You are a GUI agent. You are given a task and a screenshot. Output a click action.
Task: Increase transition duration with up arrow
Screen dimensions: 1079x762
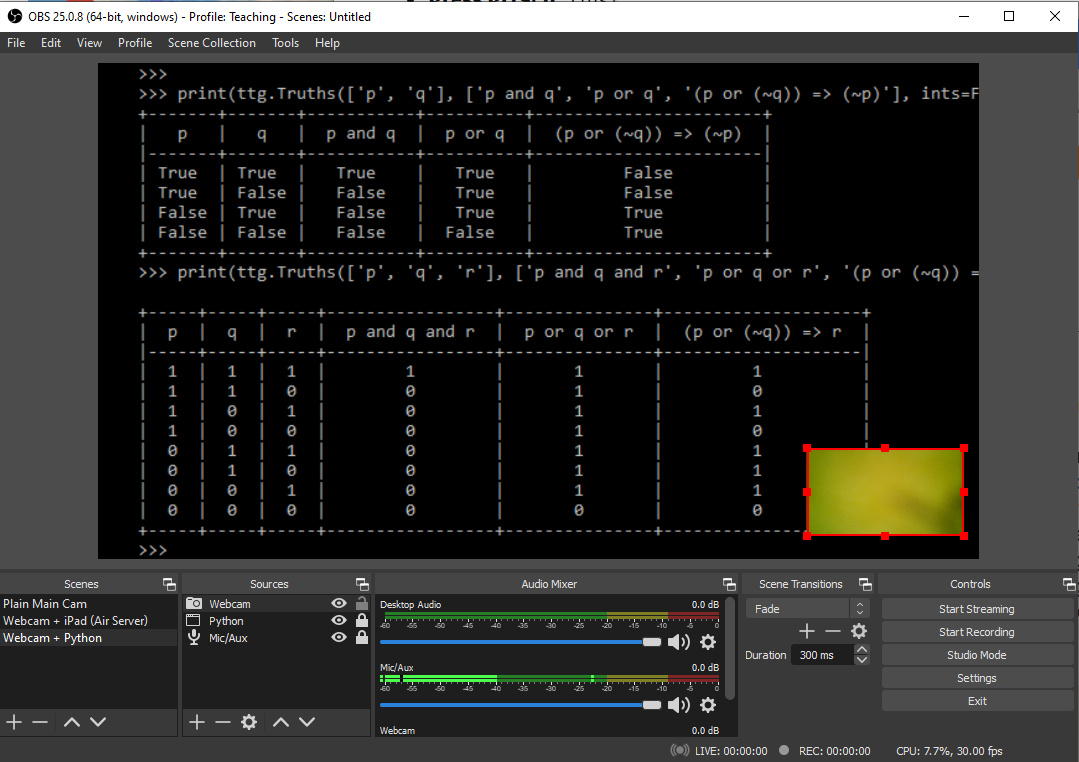tap(862, 650)
